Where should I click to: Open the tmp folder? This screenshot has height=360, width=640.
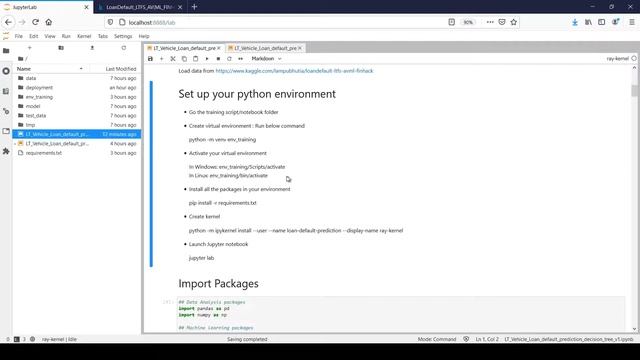tap(77, 125)
